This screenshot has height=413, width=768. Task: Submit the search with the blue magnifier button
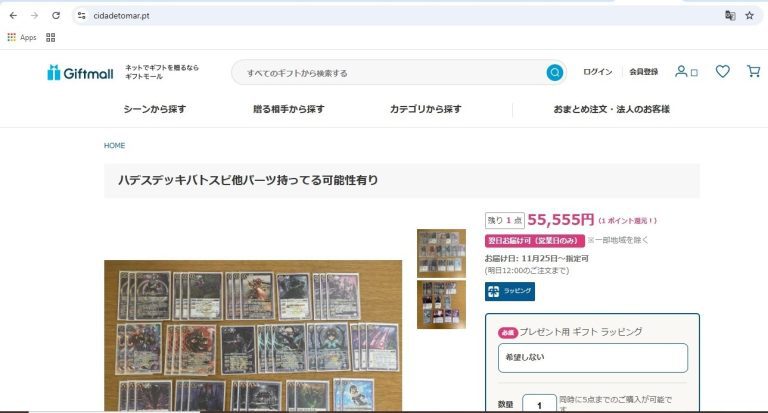554,73
